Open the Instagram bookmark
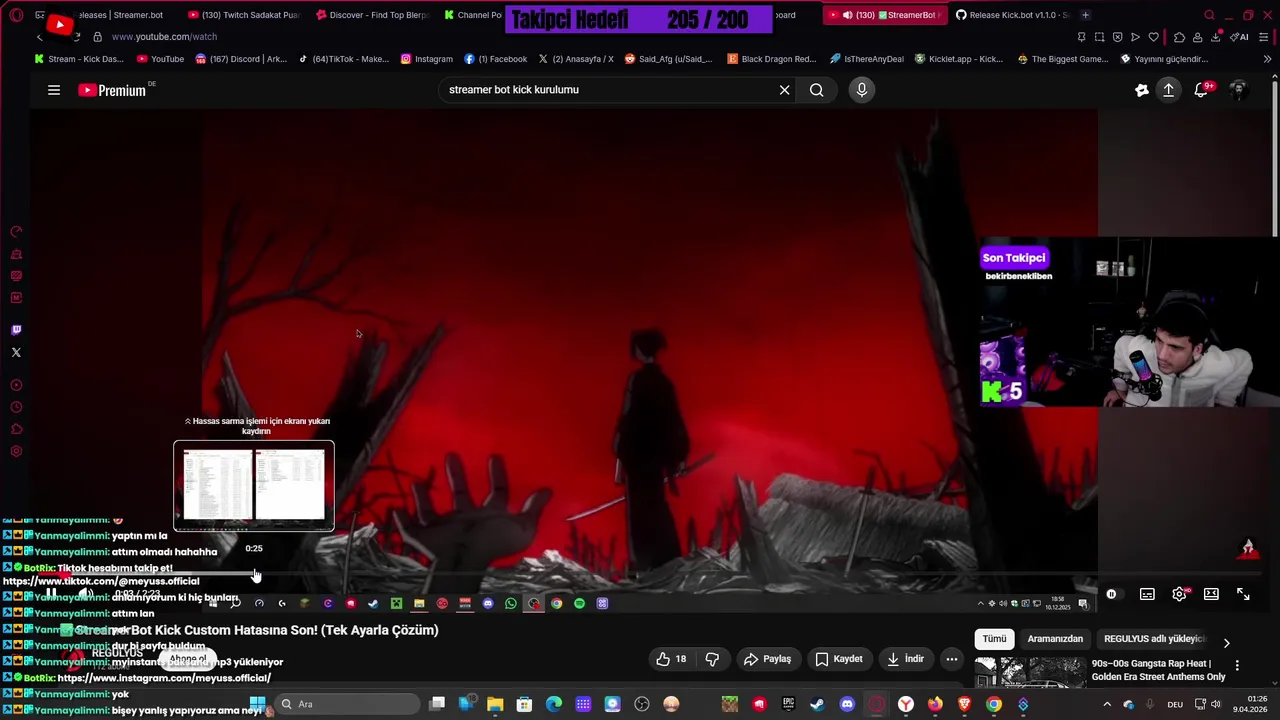Viewport: 1280px width, 720px height. [x=427, y=59]
